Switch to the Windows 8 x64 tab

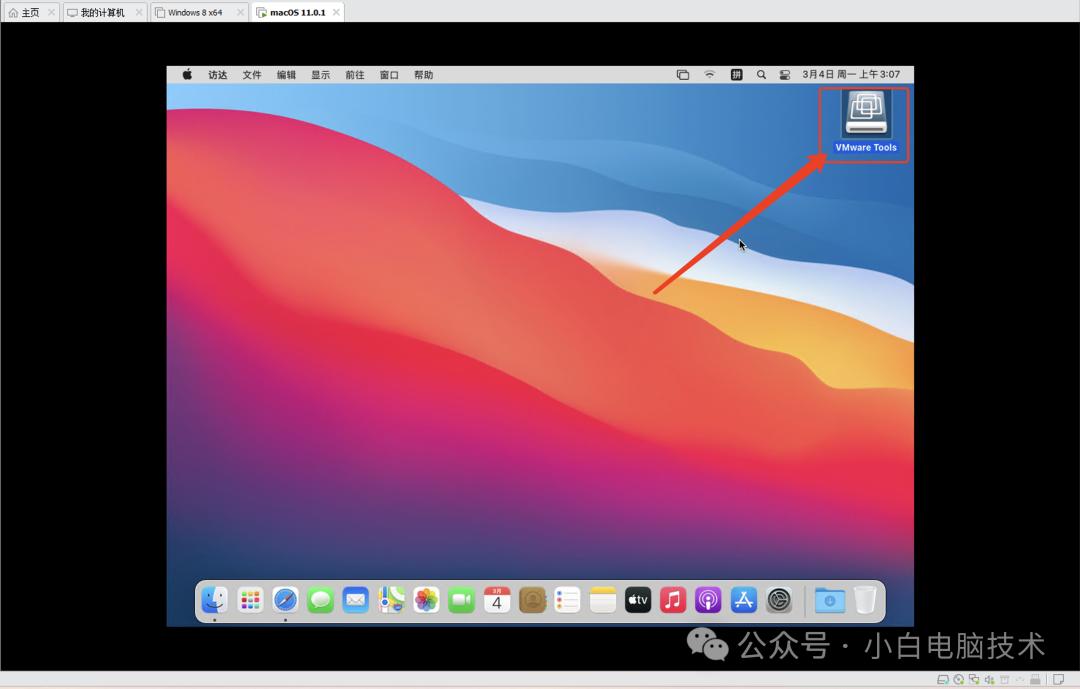(196, 12)
